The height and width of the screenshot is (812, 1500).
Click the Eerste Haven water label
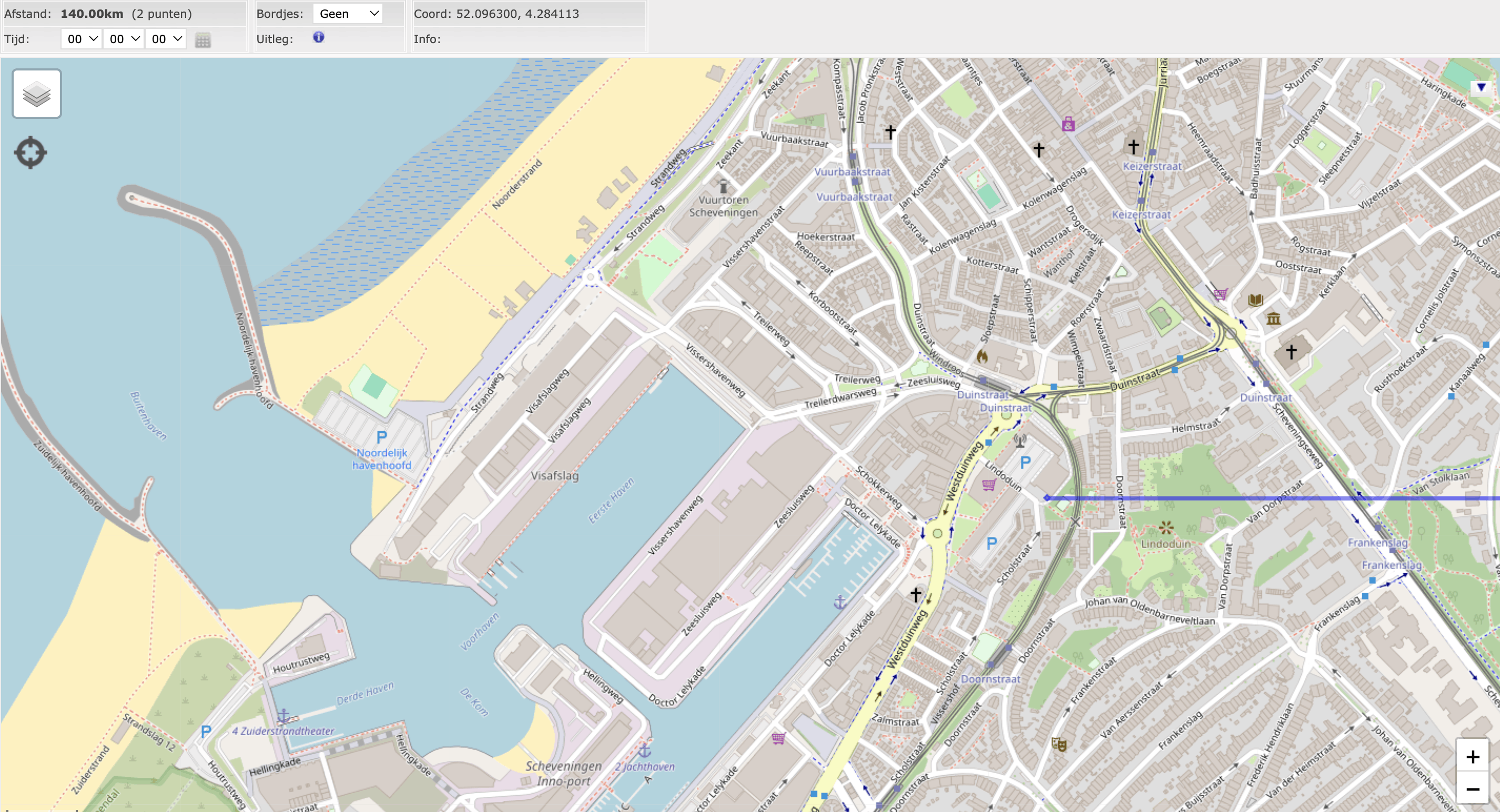click(x=611, y=501)
